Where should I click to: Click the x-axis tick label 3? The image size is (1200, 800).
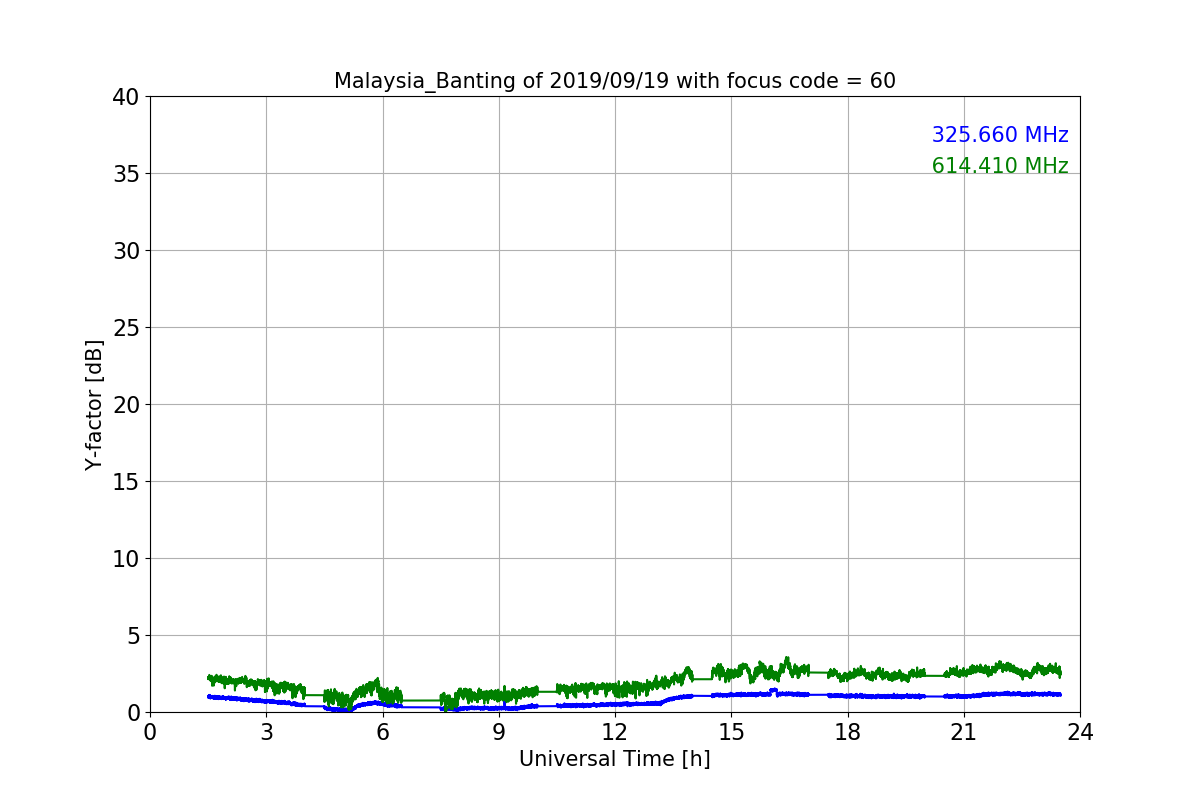pyautogui.click(x=266, y=732)
